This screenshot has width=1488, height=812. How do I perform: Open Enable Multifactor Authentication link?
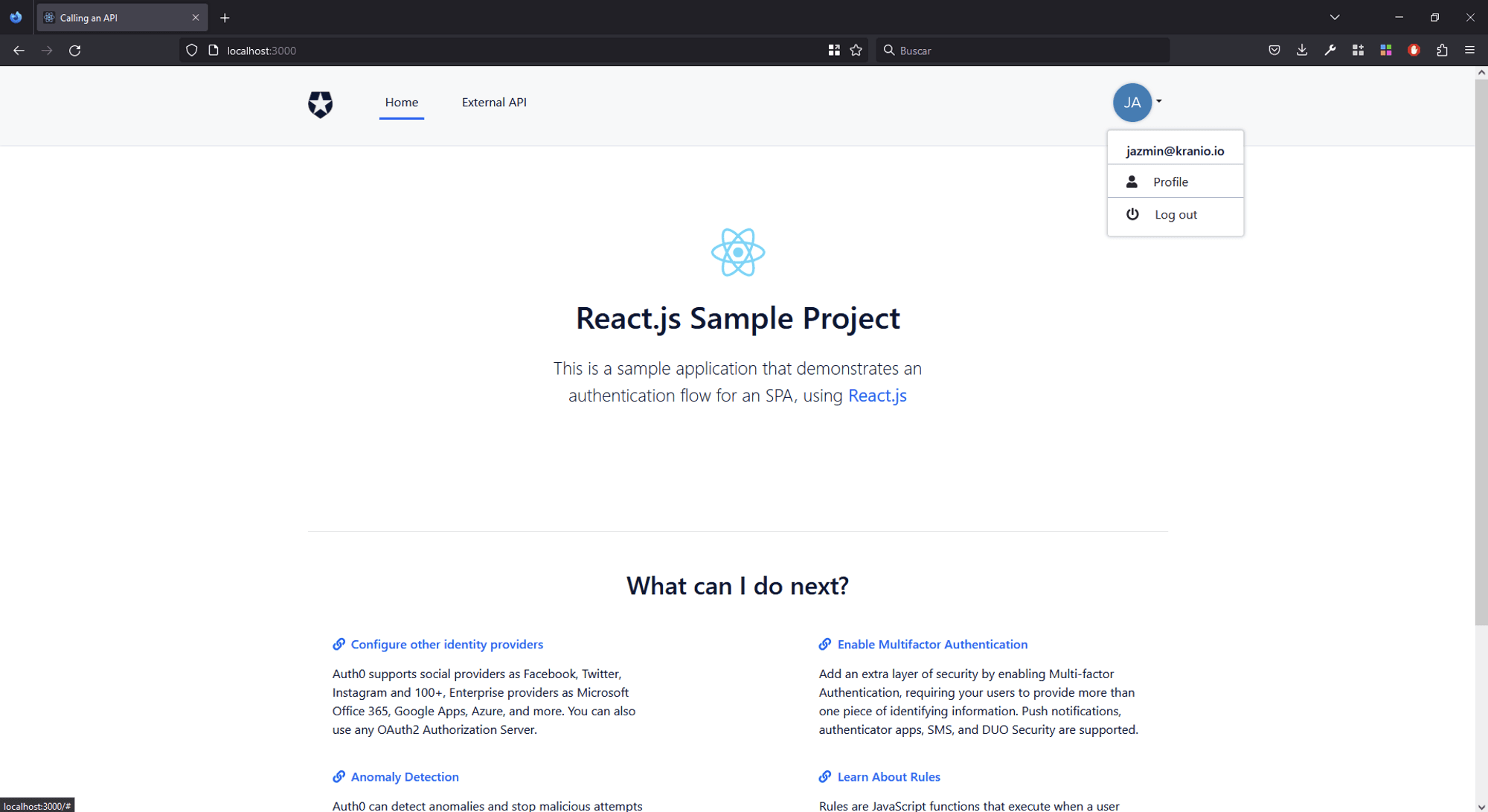pos(931,645)
